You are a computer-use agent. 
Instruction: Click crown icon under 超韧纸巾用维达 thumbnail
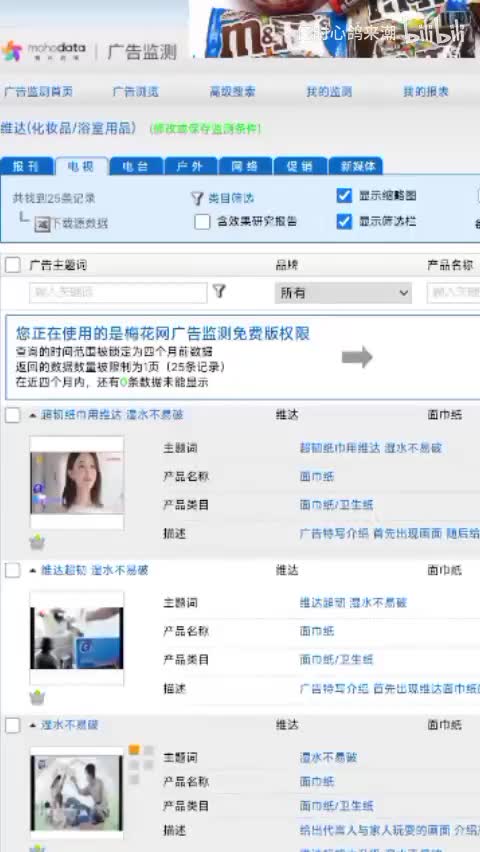37,542
